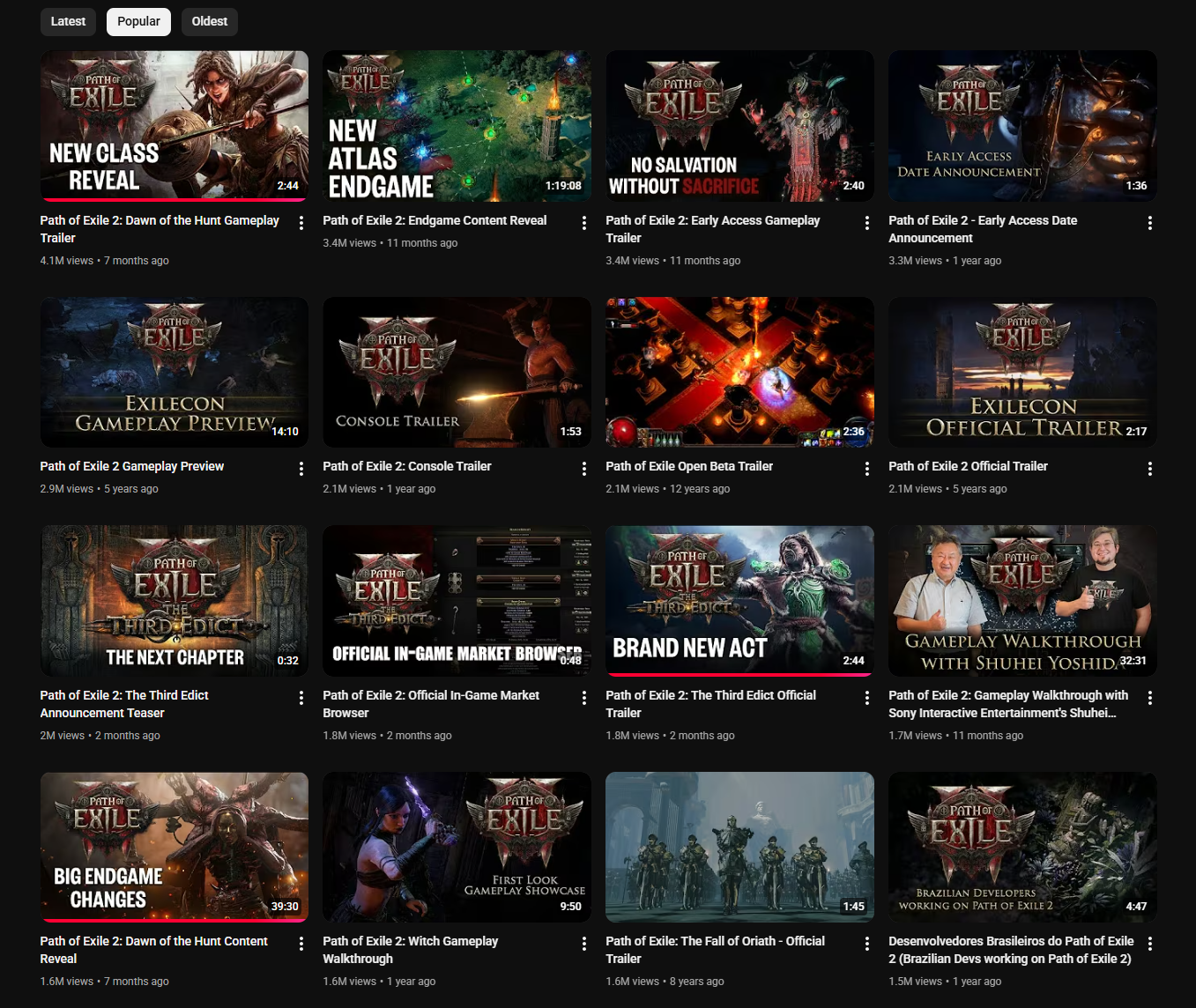The height and width of the screenshot is (1008, 1196).
Task: Click title Gameplay Walkthrough with Sony's Shuhei
Action: click(x=1008, y=704)
